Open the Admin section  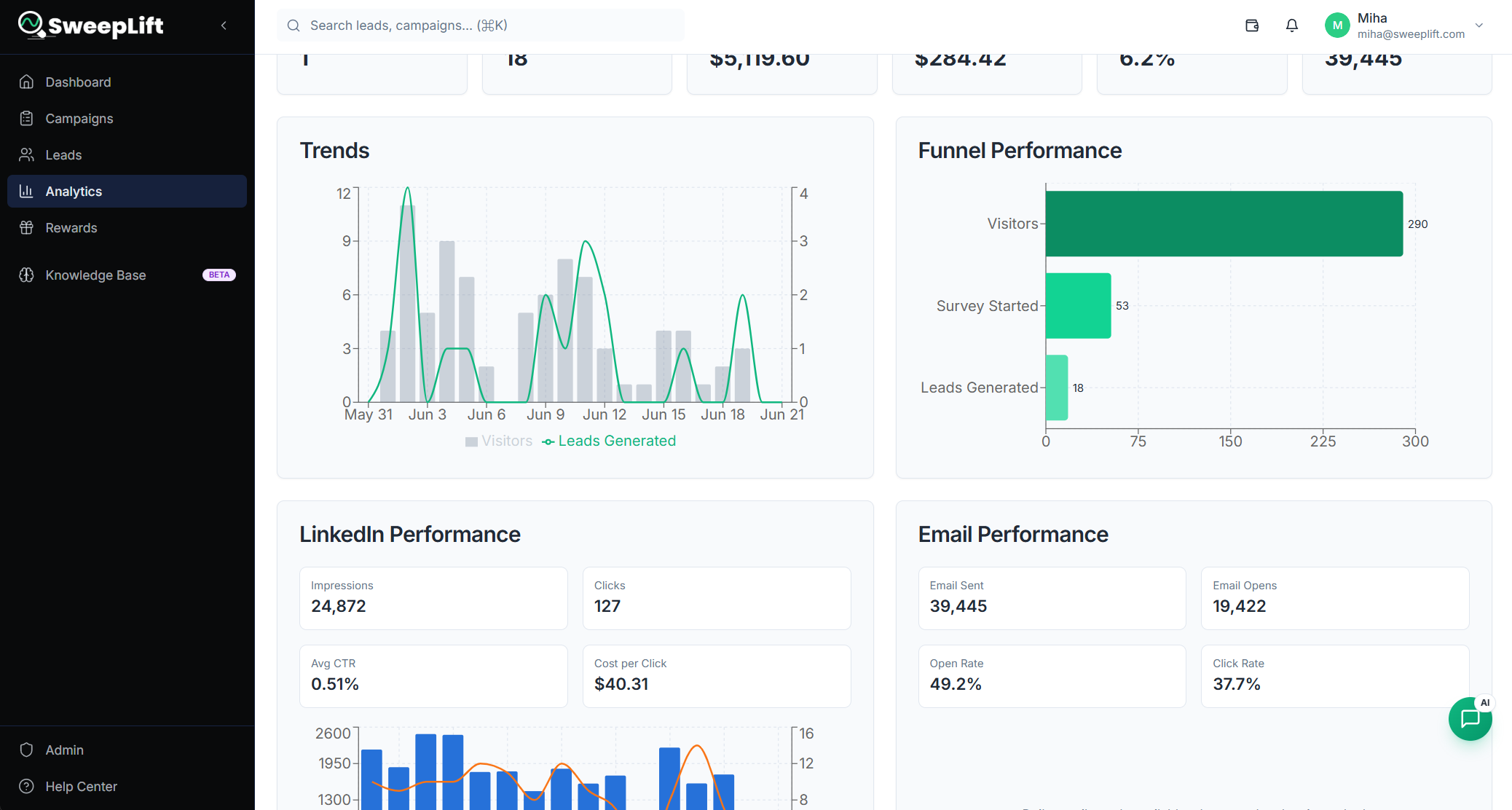pos(127,750)
